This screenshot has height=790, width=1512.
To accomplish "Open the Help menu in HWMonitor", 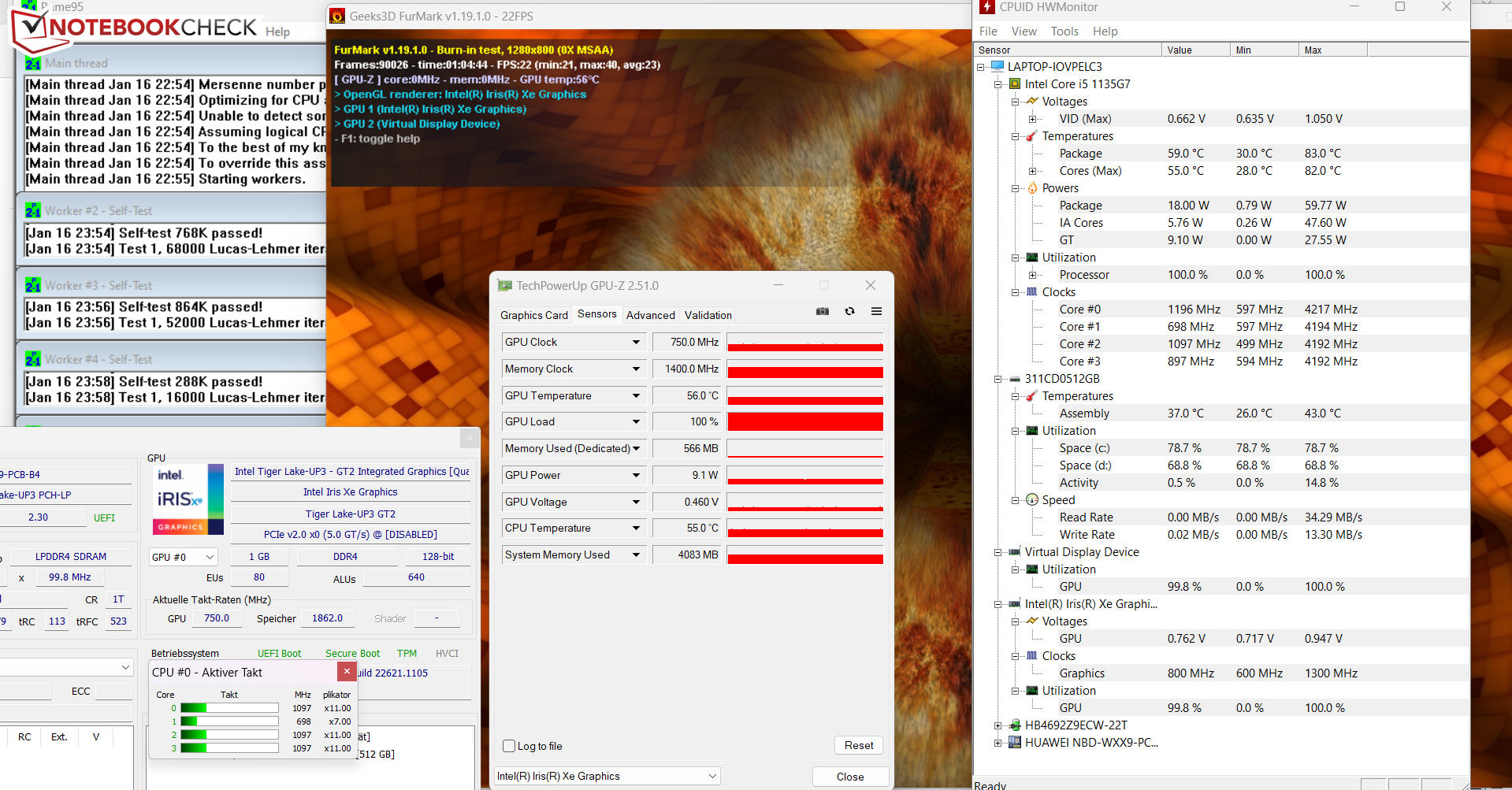I will [x=1105, y=32].
